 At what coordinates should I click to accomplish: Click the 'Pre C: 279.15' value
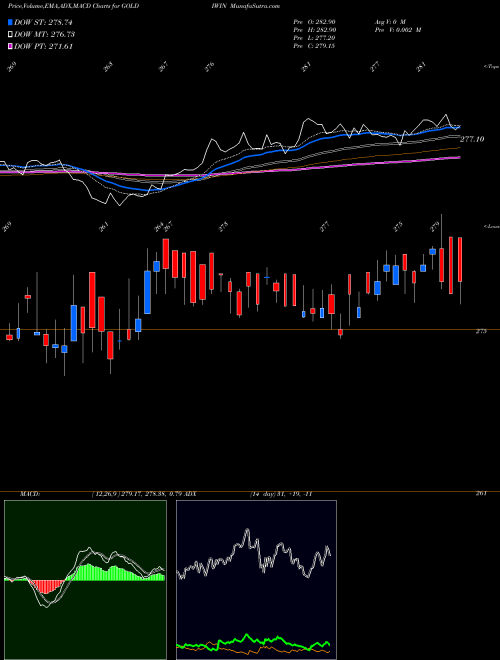[x=314, y=46]
